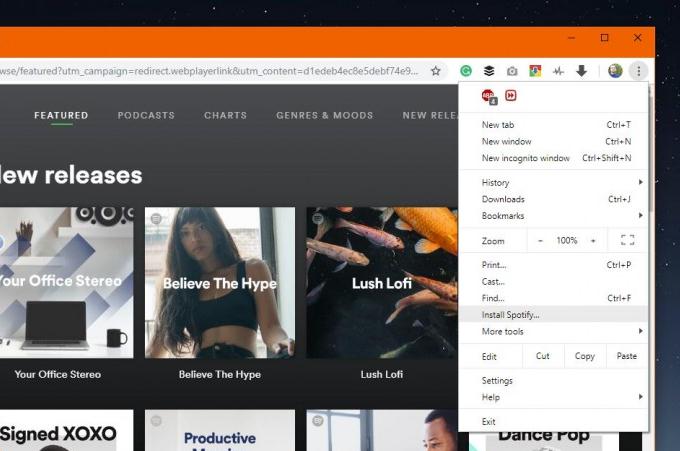Click the red adblock extension in menu
This screenshot has height=451, width=680.
pyautogui.click(x=489, y=97)
